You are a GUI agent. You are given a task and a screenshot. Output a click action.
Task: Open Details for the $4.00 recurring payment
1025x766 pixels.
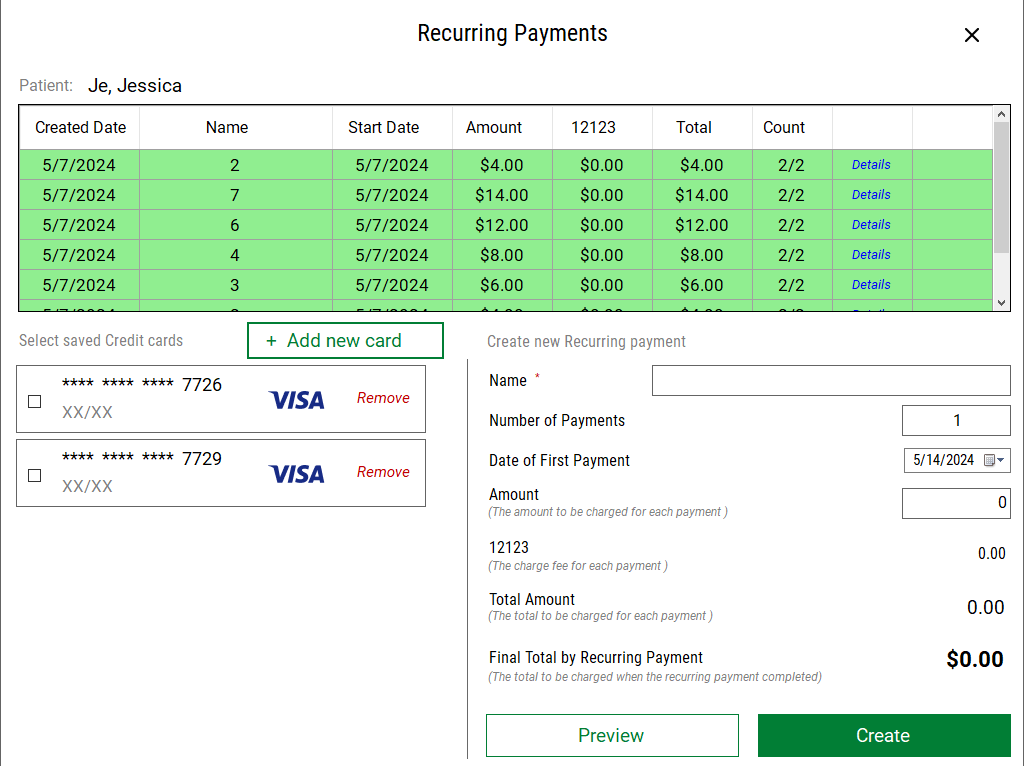pos(871,164)
